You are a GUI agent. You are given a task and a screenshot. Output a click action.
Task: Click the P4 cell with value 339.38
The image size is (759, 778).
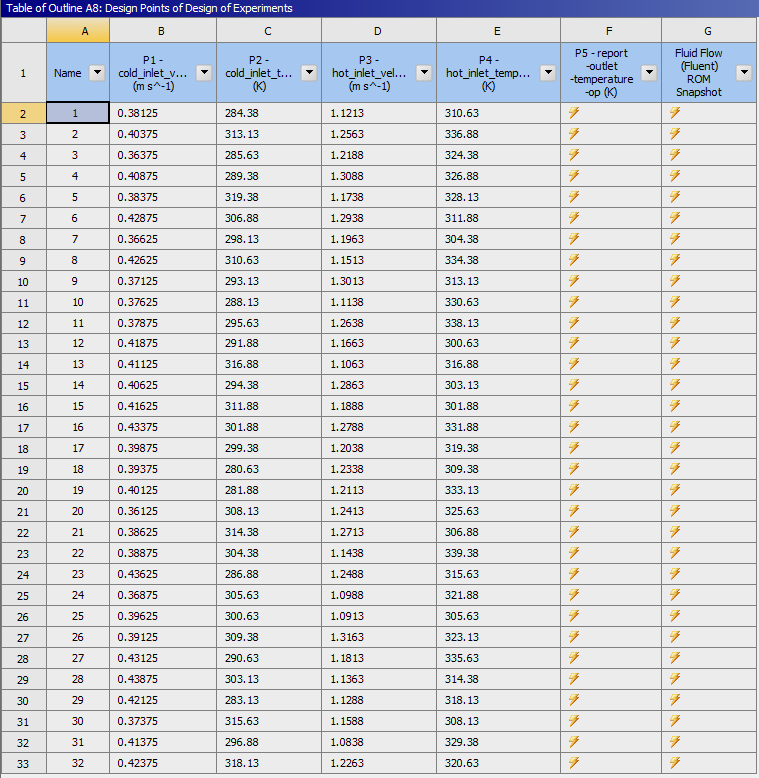pos(497,553)
